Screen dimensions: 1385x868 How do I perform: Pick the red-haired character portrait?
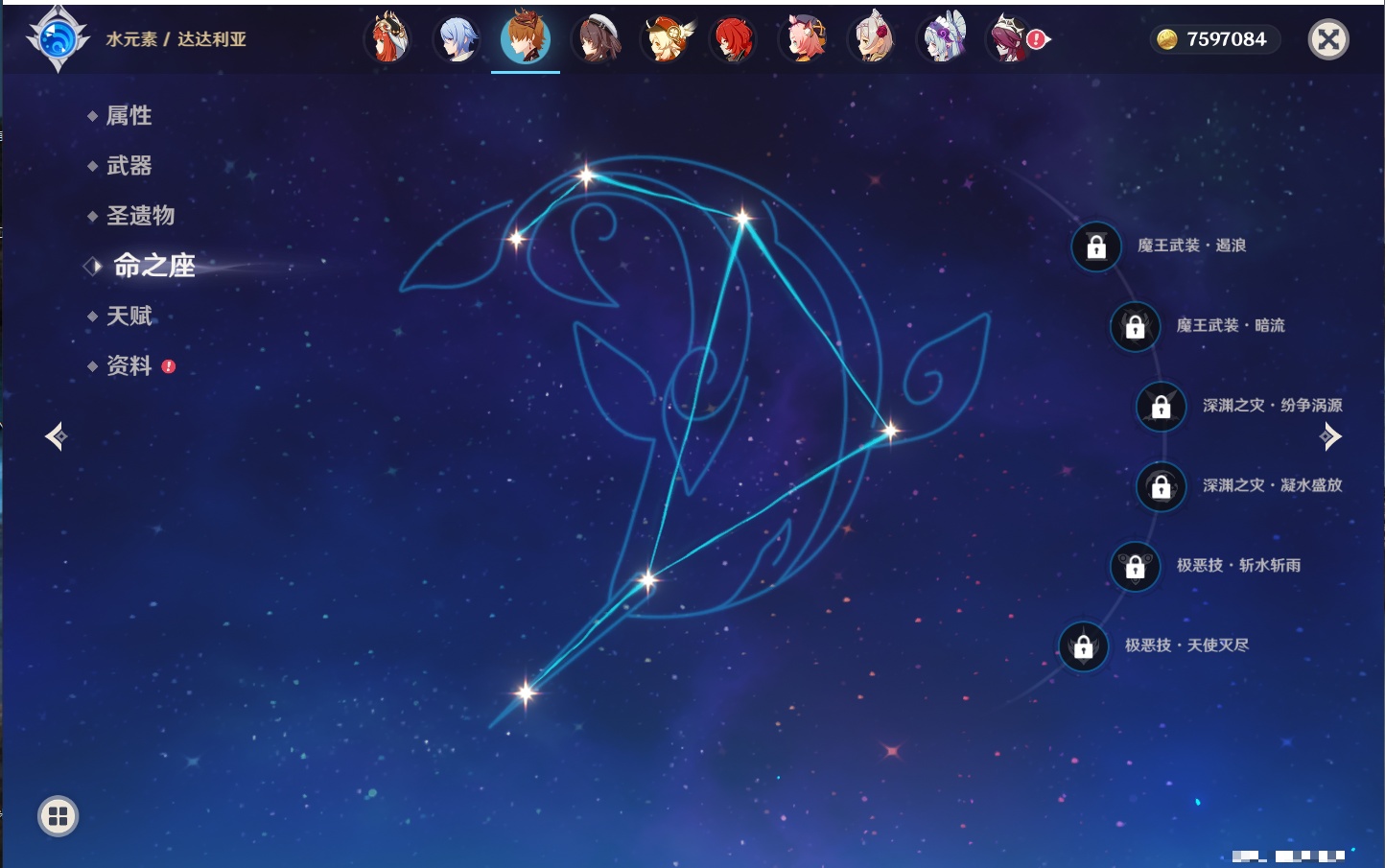click(734, 39)
